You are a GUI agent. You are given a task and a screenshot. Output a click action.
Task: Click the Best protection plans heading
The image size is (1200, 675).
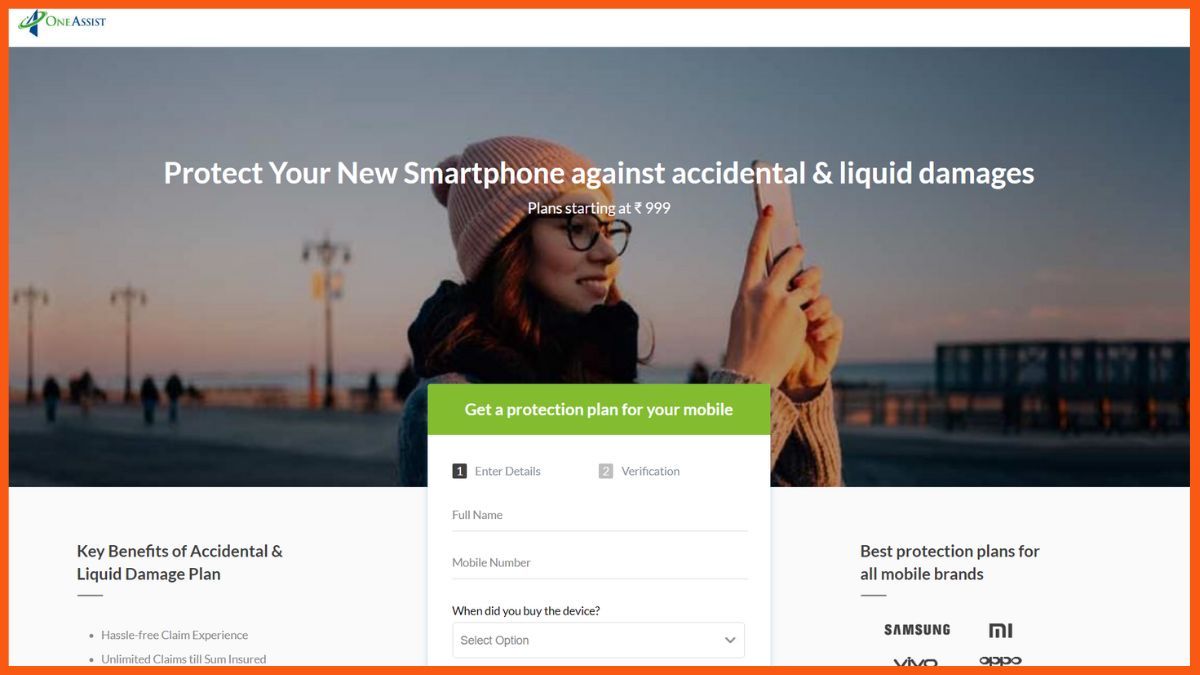(x=950, y=562)
